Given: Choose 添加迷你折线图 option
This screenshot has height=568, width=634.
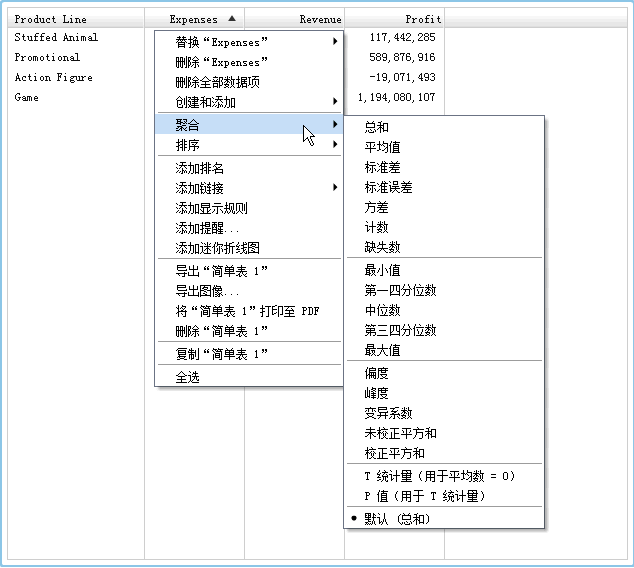Looking at the screenshot, I should coord(249,248).
